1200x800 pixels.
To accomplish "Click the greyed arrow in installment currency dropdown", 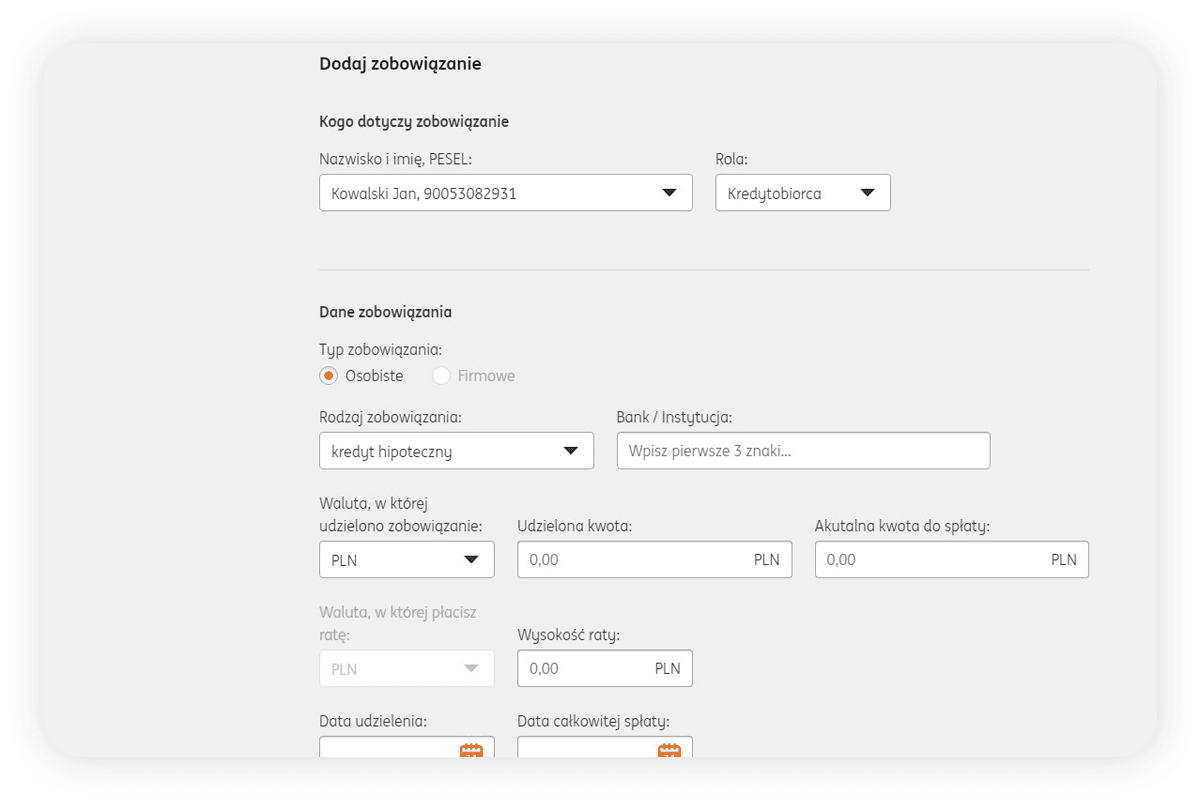I will point(471,669).
